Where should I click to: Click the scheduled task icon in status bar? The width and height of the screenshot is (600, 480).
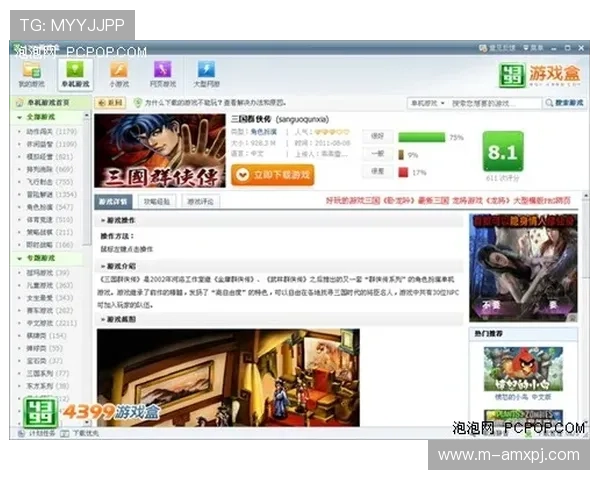pyautogui.click(x=21, y=433)
